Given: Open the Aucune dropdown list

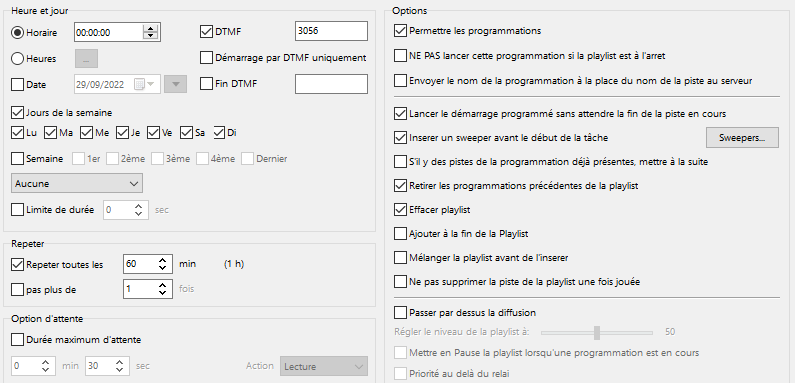Looking at the screenshot, I should (77, 184).
